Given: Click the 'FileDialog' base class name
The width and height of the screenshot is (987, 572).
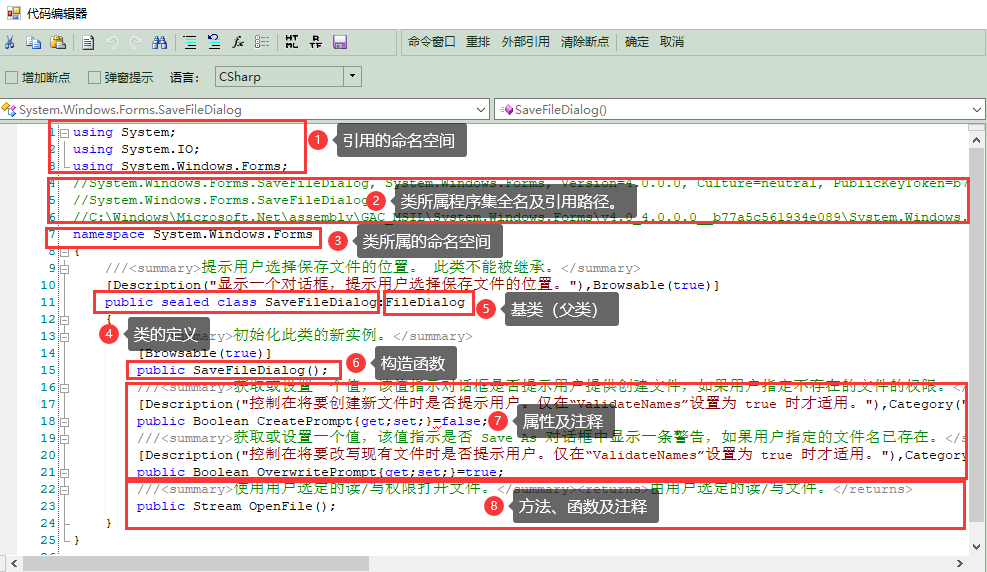Looking at the screenshot, I should (x=425, y=303).
